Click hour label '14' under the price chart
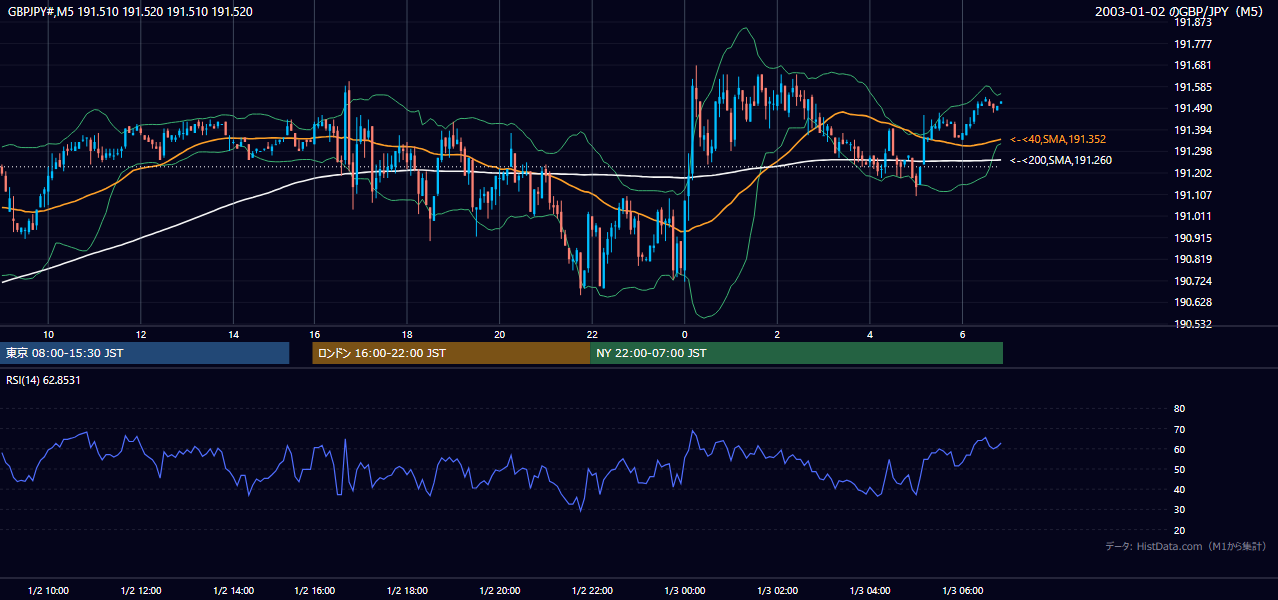The image size is (1278, 600). pos(233,334)
